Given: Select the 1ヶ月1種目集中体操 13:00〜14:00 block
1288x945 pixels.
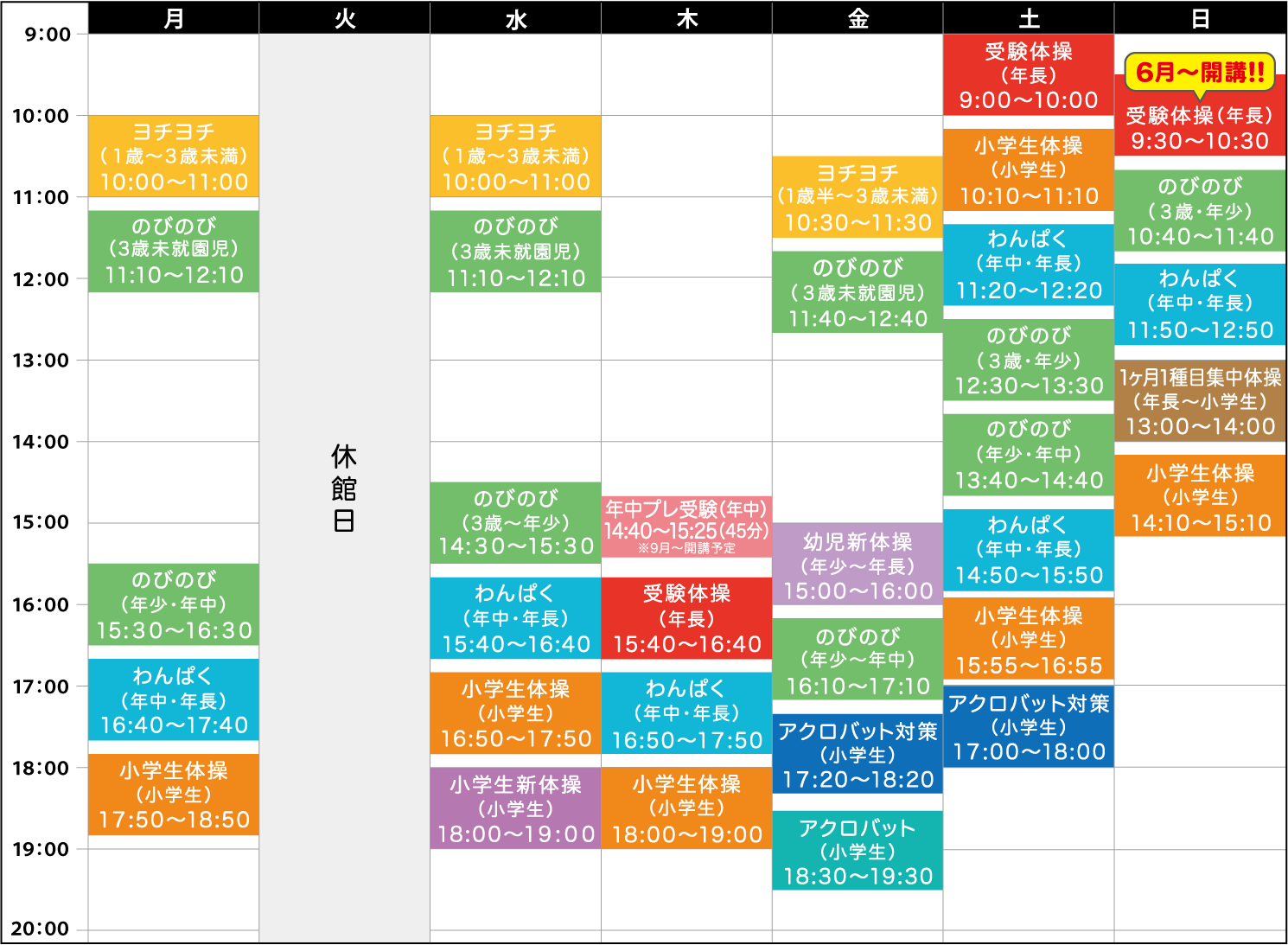Looking at the screenshot, I should click(1201, 401).
